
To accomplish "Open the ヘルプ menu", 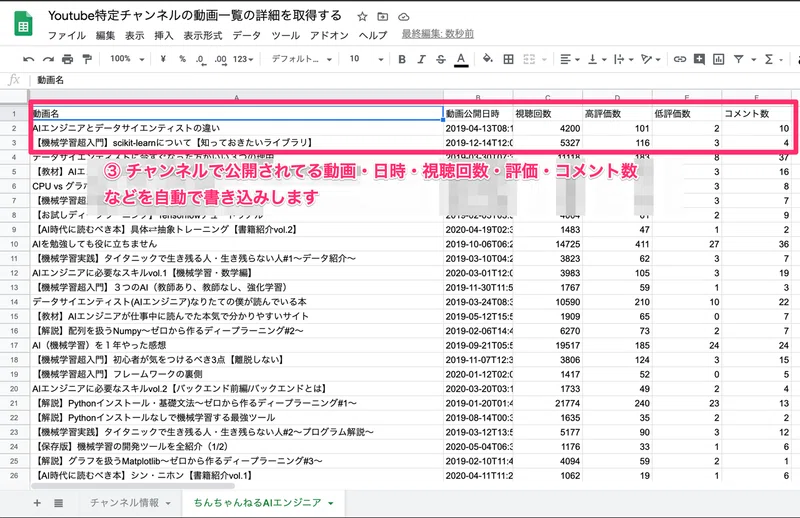I will [x=373, y=35].
